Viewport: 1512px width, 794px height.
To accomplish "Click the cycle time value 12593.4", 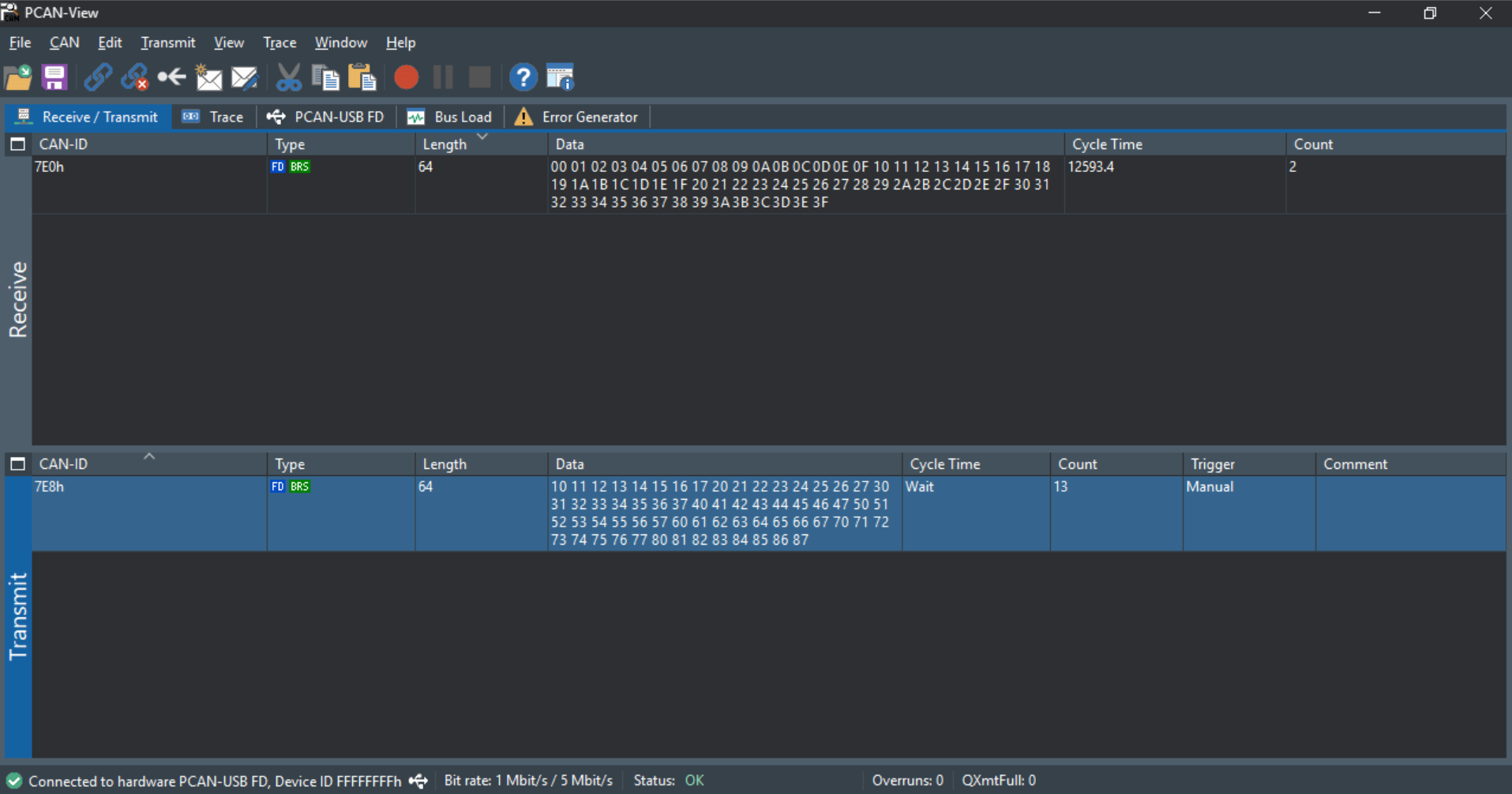I will coord(1091,167).
